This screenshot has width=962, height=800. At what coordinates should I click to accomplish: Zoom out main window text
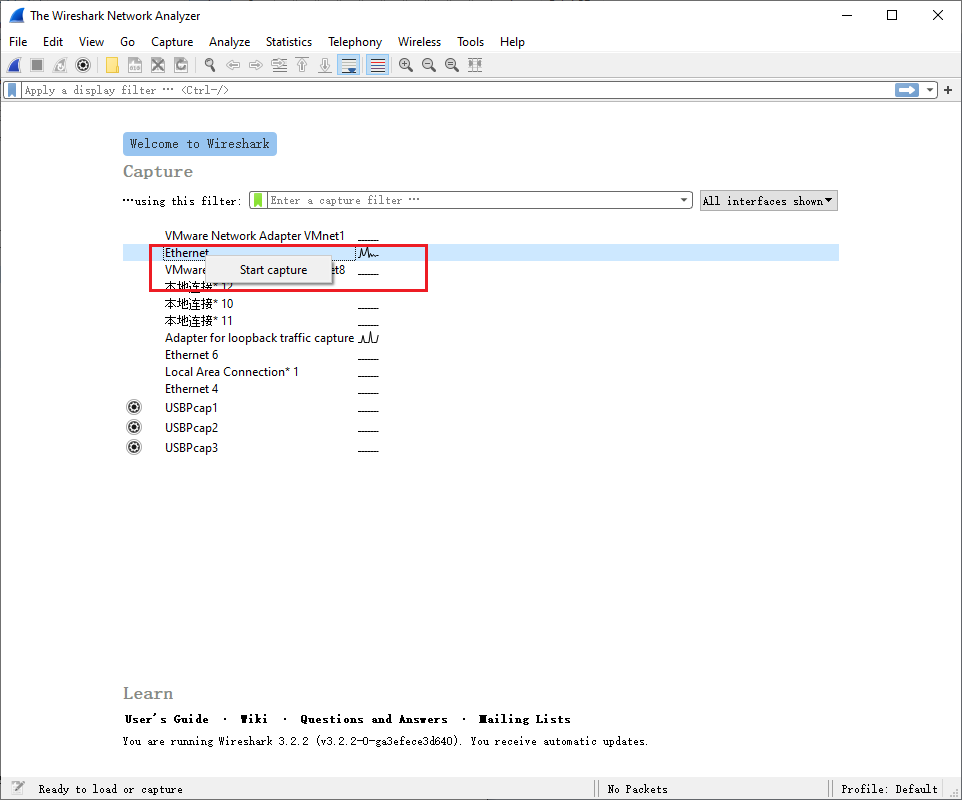click(x=429, y=65)
